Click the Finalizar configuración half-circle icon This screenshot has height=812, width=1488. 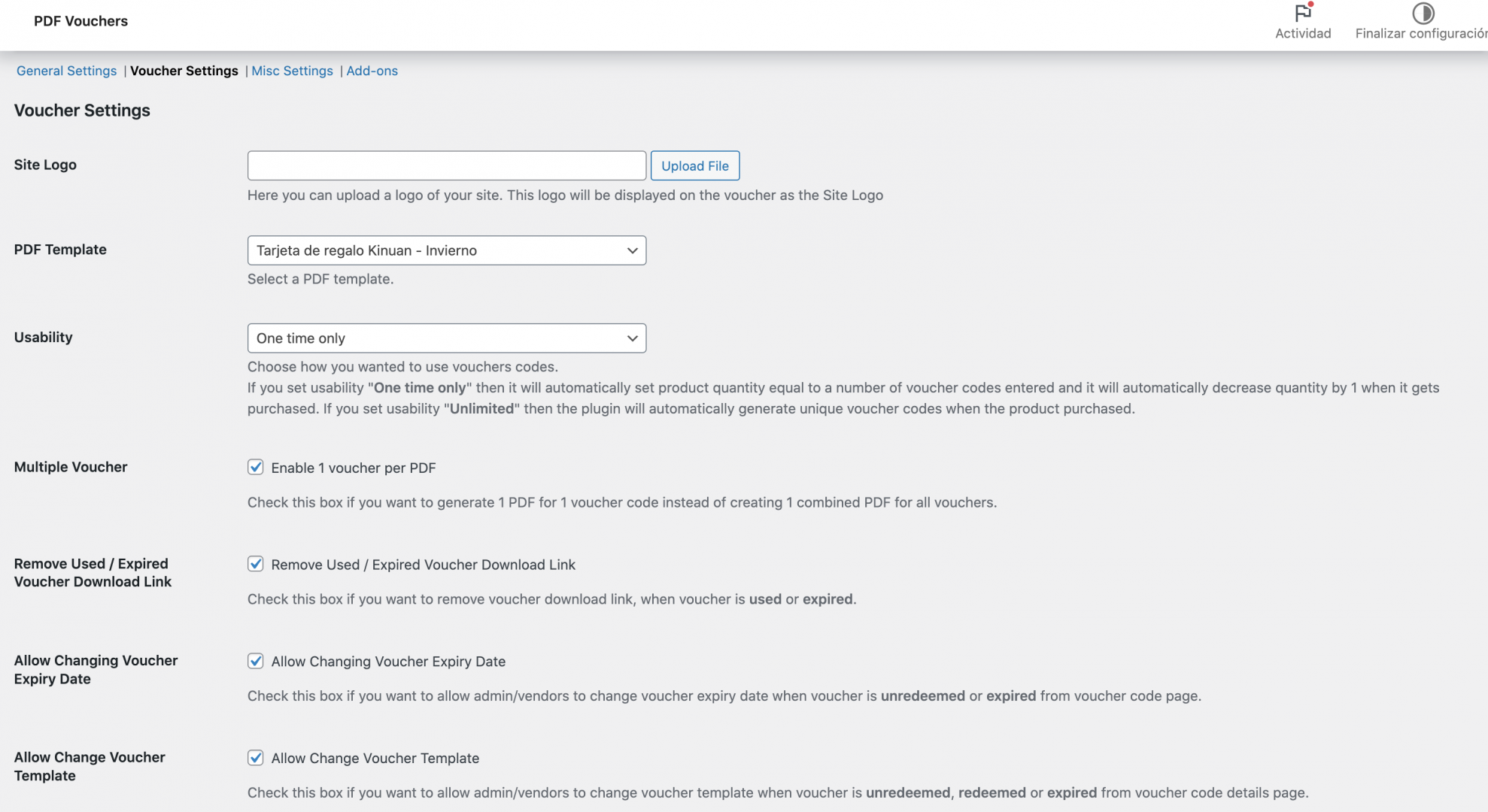pyautogui.click(x=1423, y=13)
